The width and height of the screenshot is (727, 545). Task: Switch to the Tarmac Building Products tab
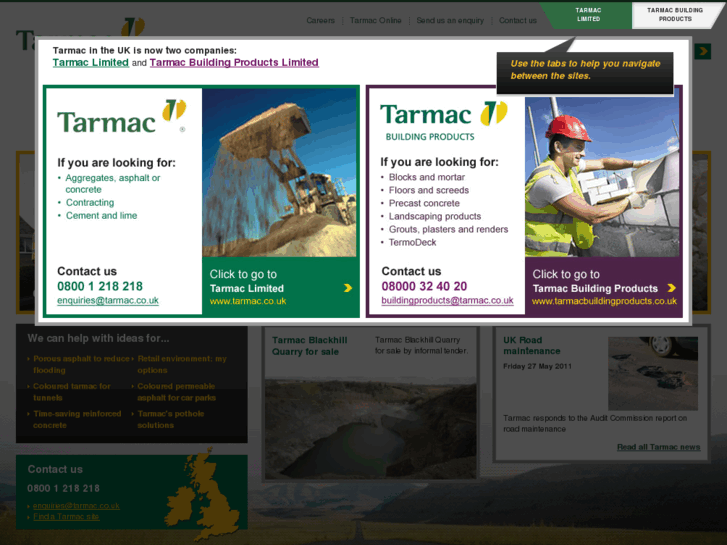(675, 15)
